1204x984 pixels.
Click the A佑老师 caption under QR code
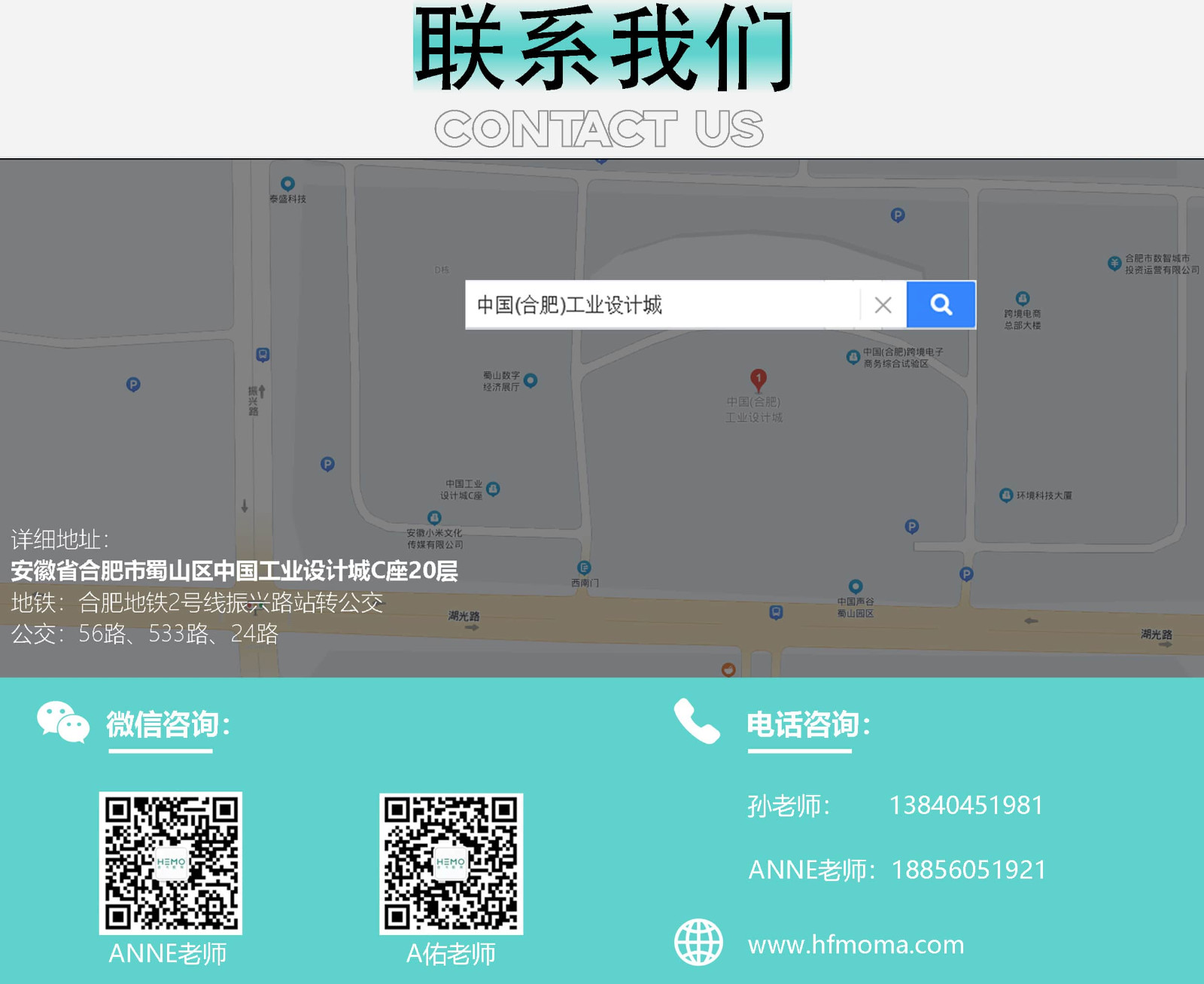451,954
